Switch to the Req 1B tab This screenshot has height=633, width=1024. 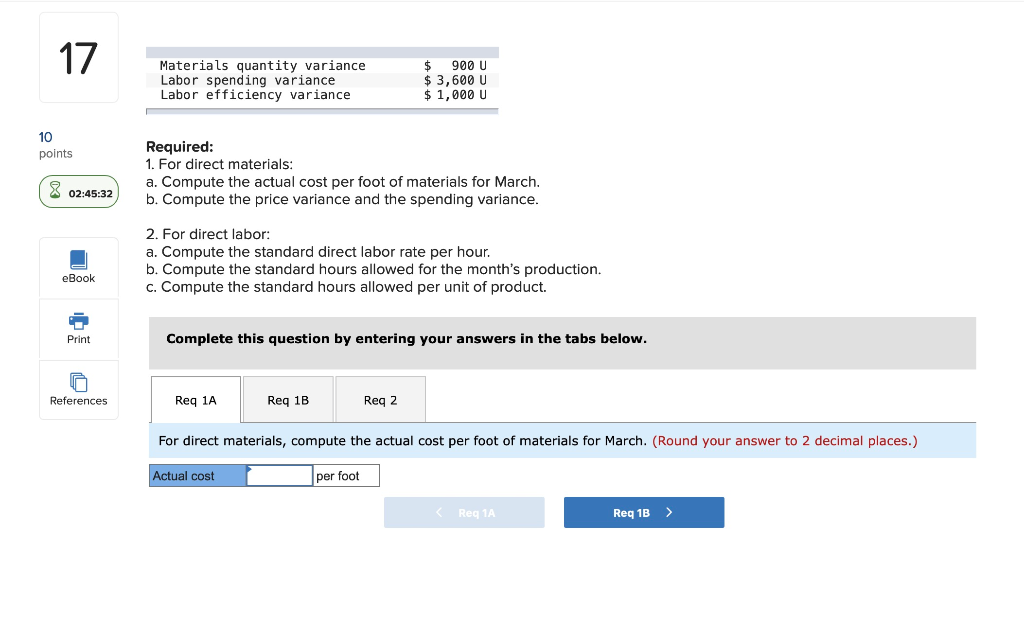coord(288,399)
